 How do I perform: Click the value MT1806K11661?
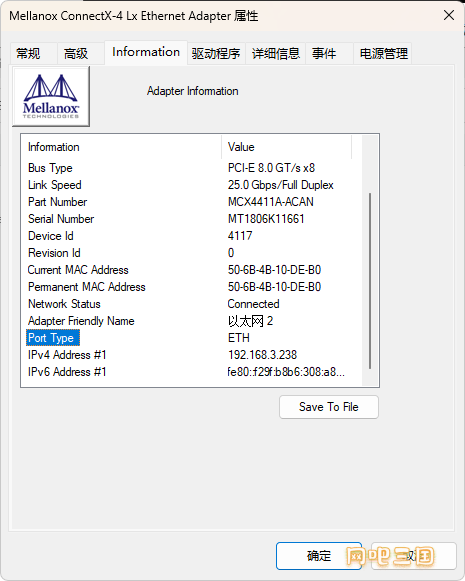(x=266, y=219)
